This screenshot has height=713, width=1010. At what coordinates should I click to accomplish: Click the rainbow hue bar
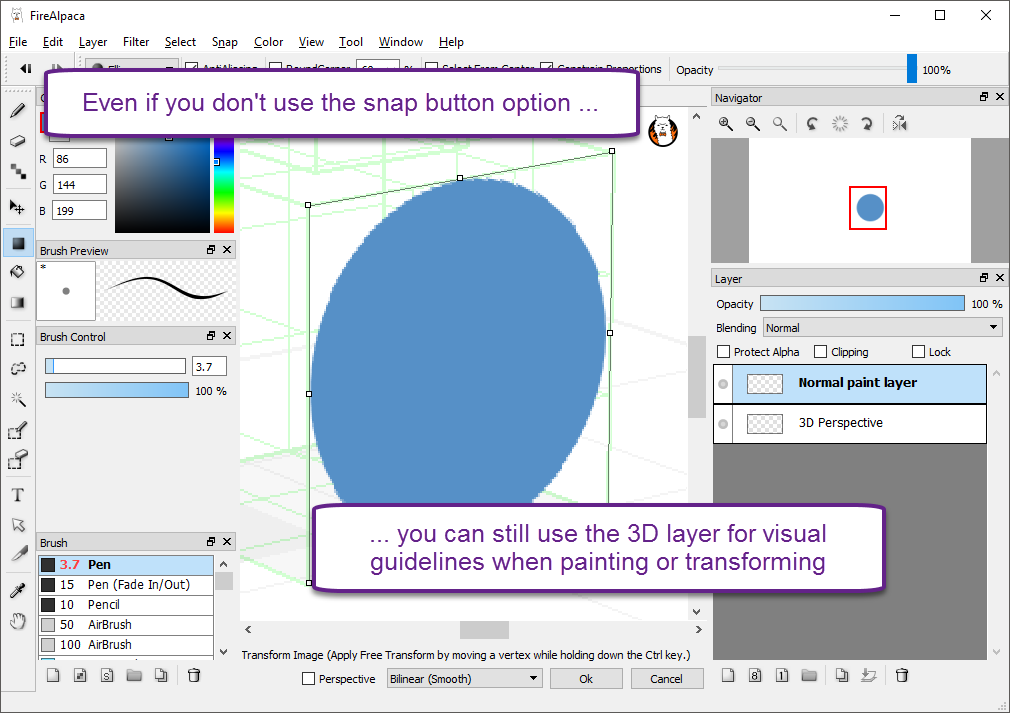224,185
